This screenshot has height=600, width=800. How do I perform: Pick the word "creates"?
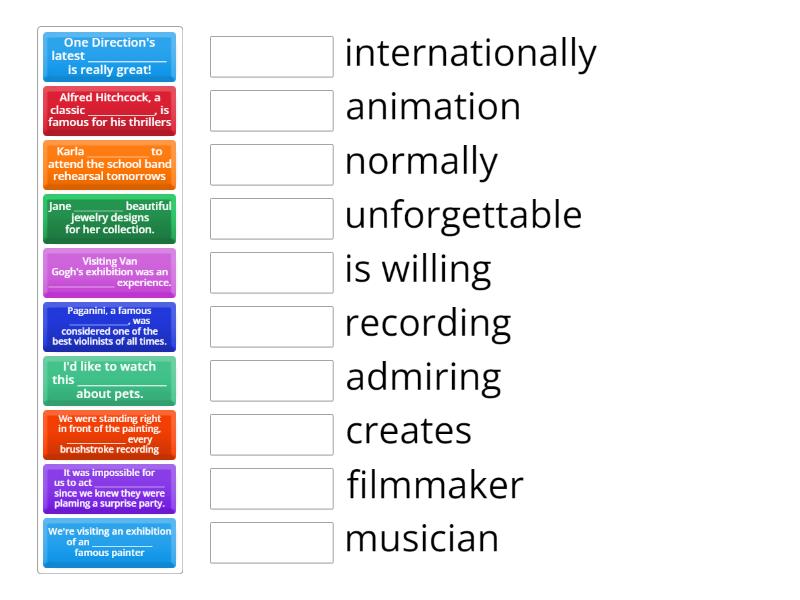pos(406,431)
